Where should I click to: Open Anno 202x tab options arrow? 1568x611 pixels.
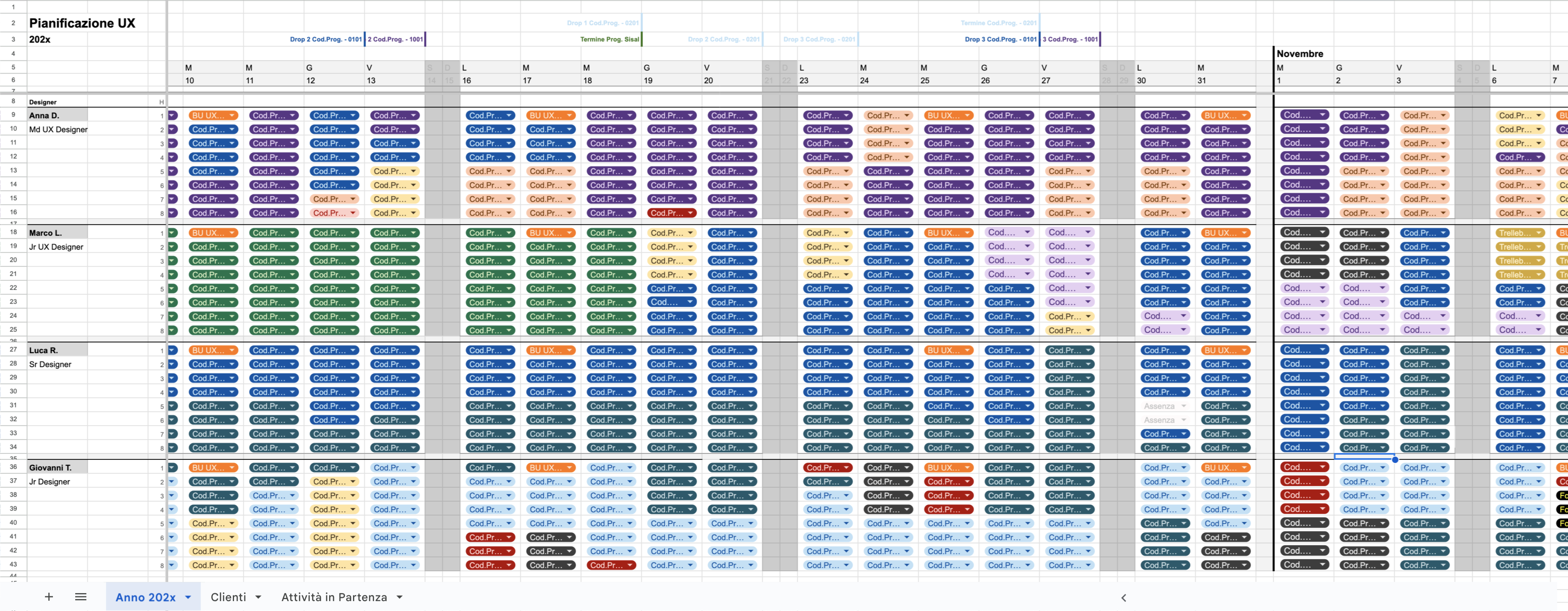point(188,597)
